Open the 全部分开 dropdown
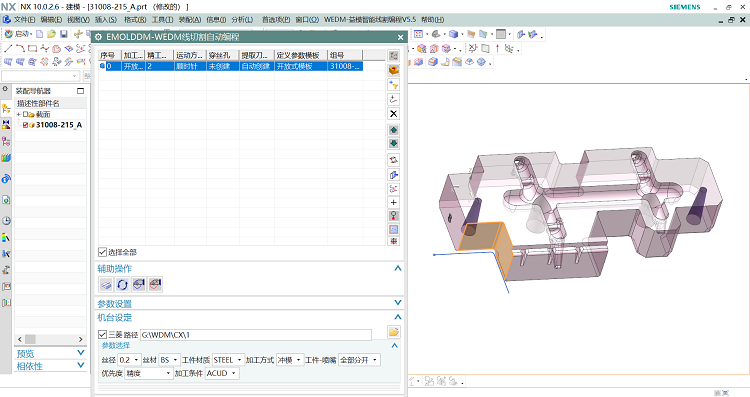Image resolution: width=750 pixels, height=397 pixels. click(359, 360)
